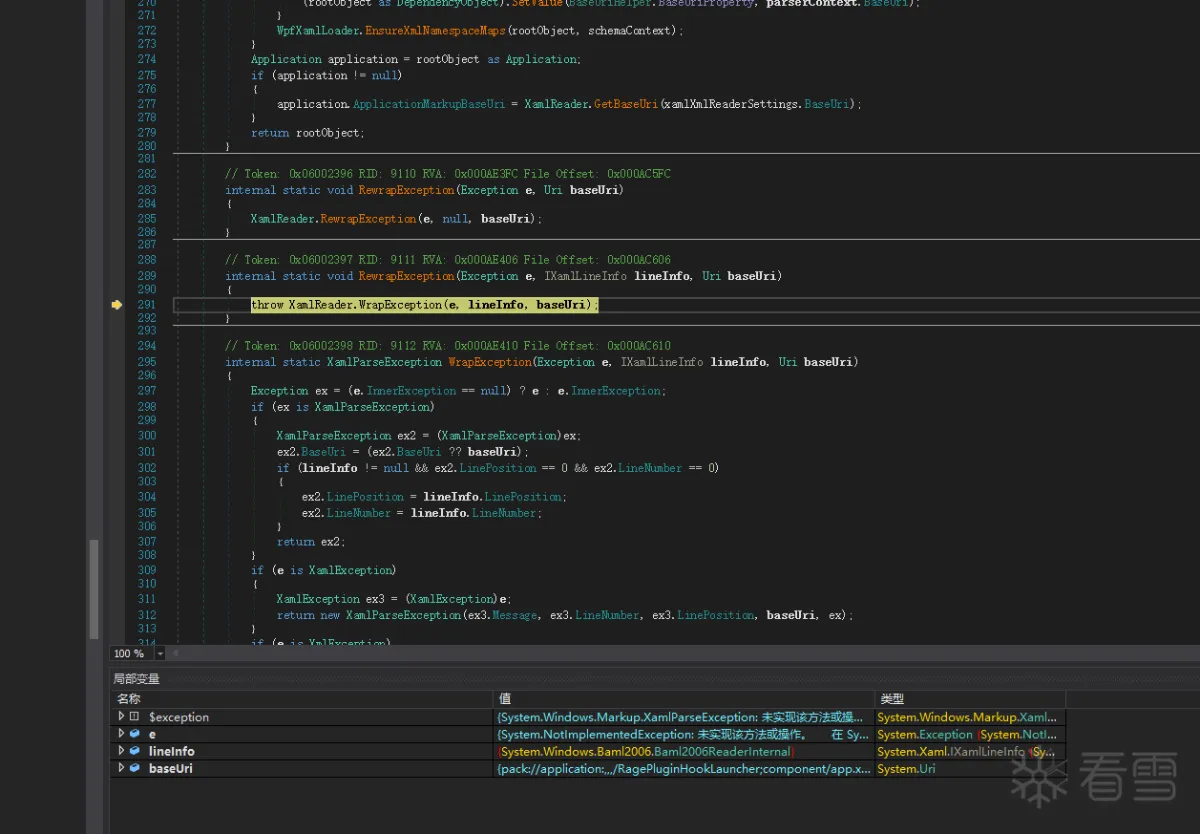Open the 100 % zoom dropdown
Screen dimensions: 1200x834
[160, 653]
